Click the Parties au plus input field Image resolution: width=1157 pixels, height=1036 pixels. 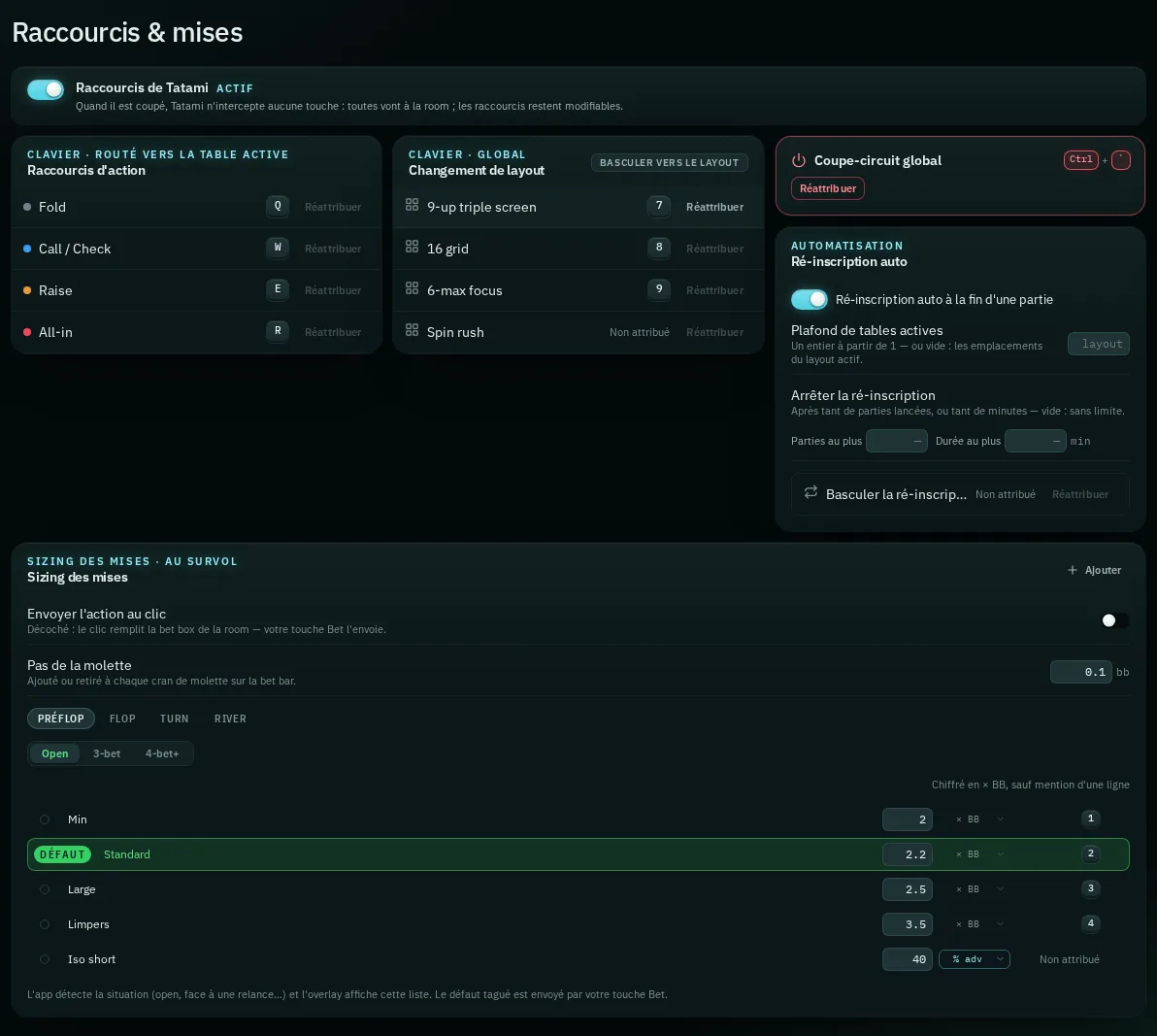(x=897, y=441)
